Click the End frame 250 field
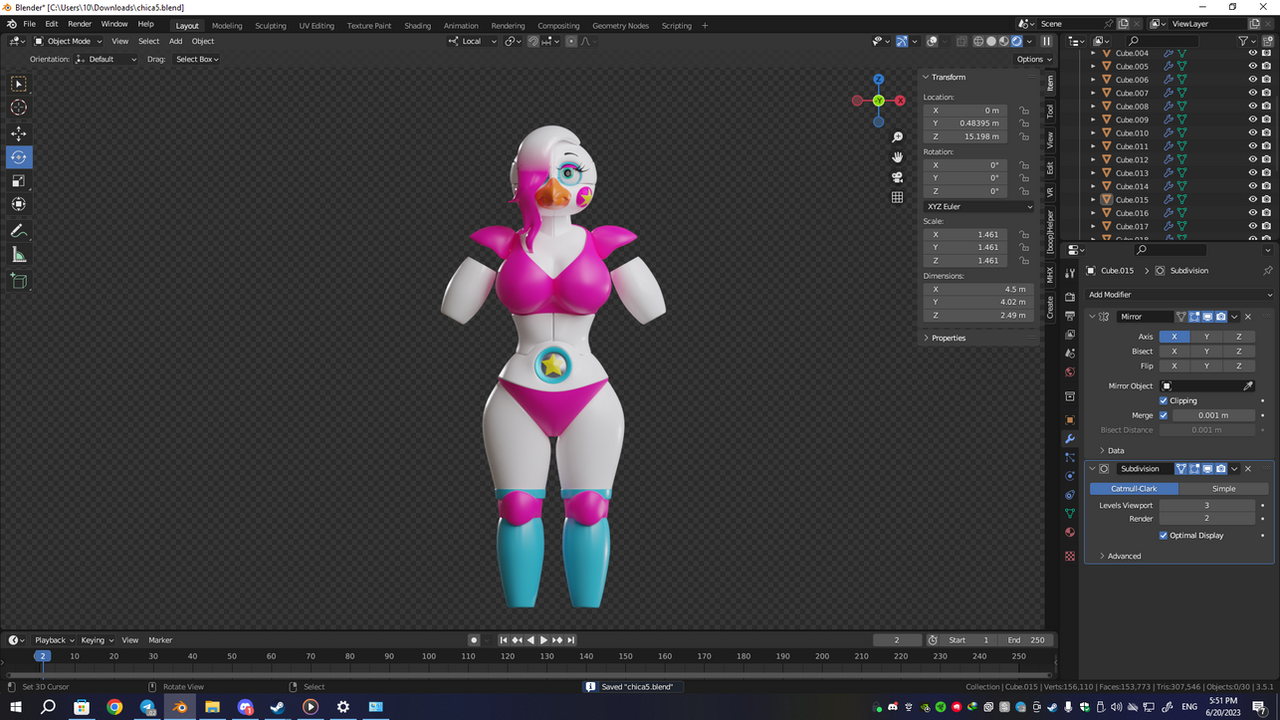1280x720 pixels. pyautogui.click(x=1024, y=640)
